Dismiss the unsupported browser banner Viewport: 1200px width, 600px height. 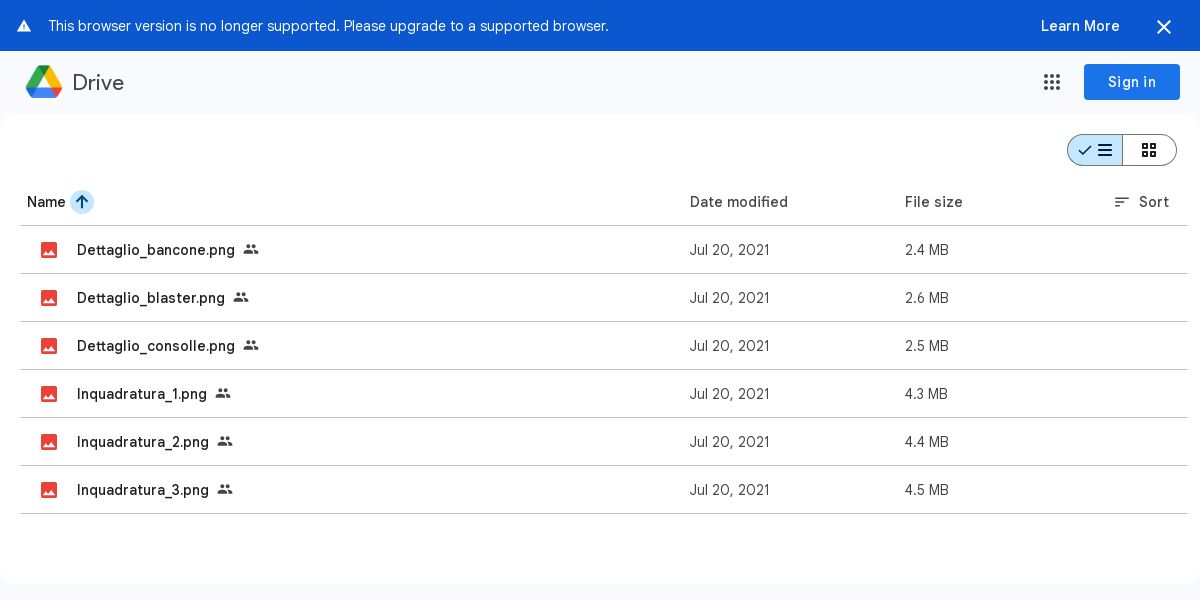tap(1163, 27)
